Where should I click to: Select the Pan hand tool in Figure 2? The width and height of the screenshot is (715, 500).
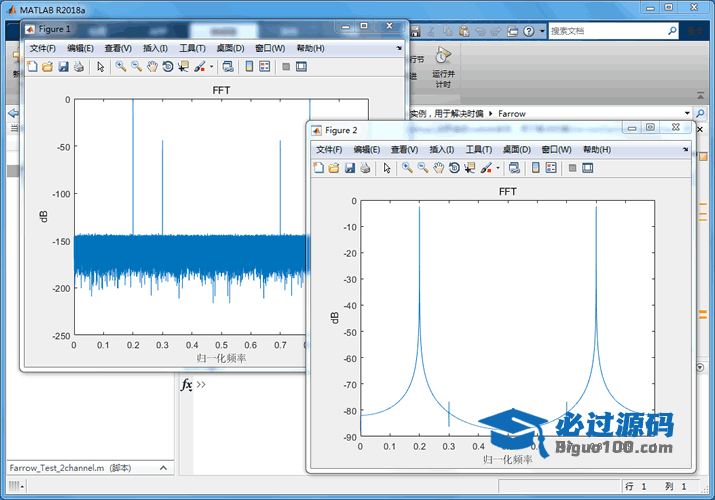[439, 168]
